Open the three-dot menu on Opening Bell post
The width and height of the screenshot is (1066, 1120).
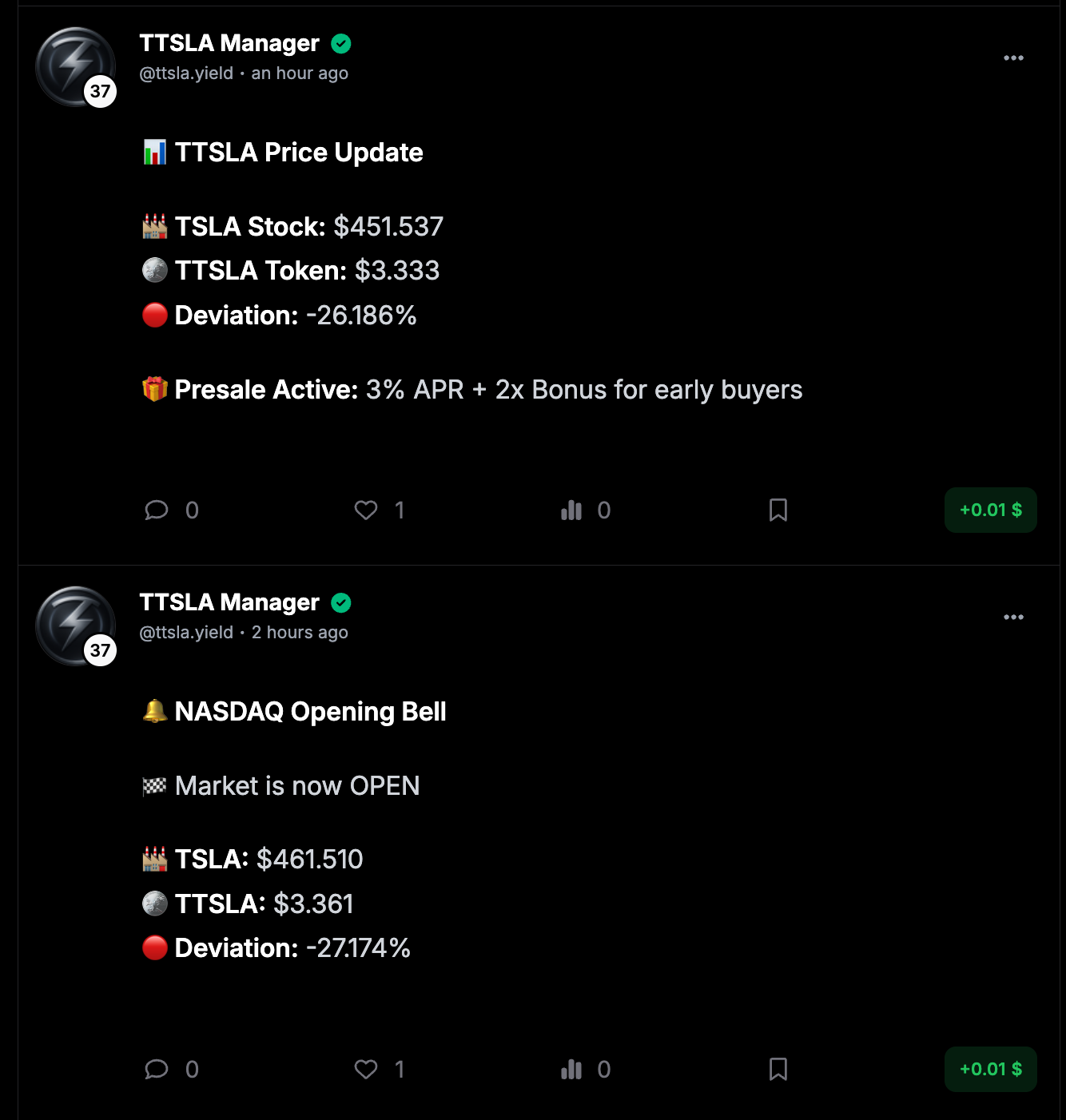click(1013, 618)
